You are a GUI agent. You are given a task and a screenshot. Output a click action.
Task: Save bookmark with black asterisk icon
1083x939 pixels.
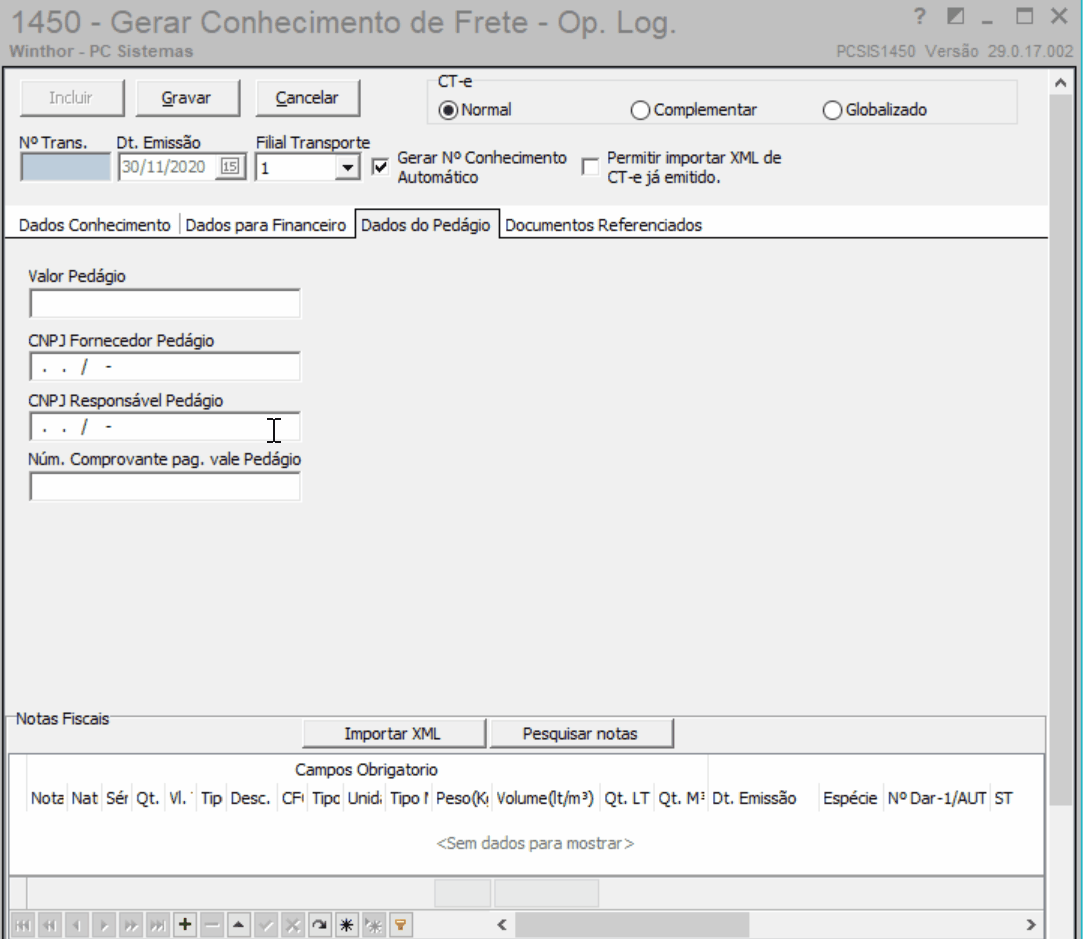click(x=346, y=925)
